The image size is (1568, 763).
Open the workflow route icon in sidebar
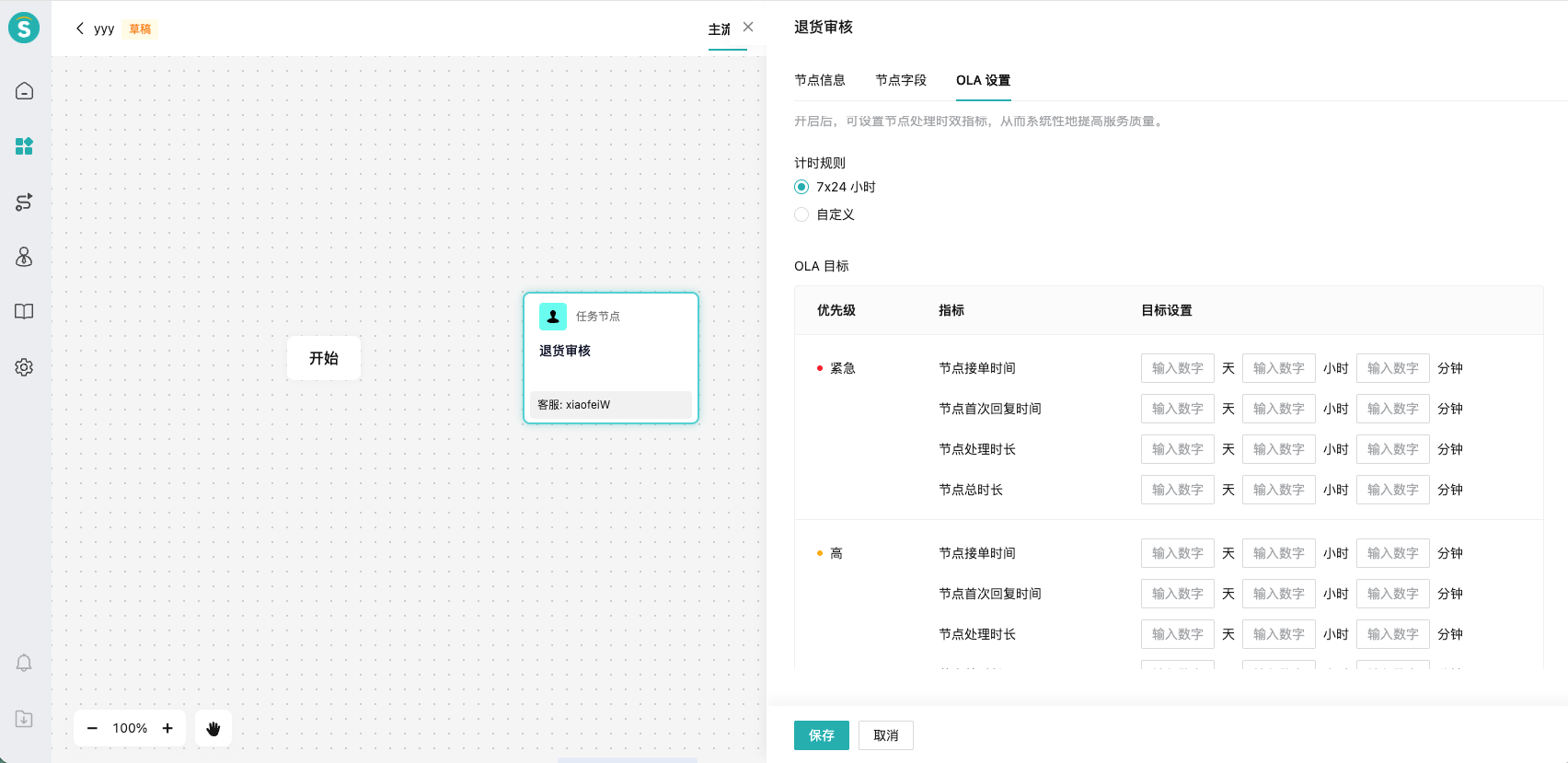24,202
